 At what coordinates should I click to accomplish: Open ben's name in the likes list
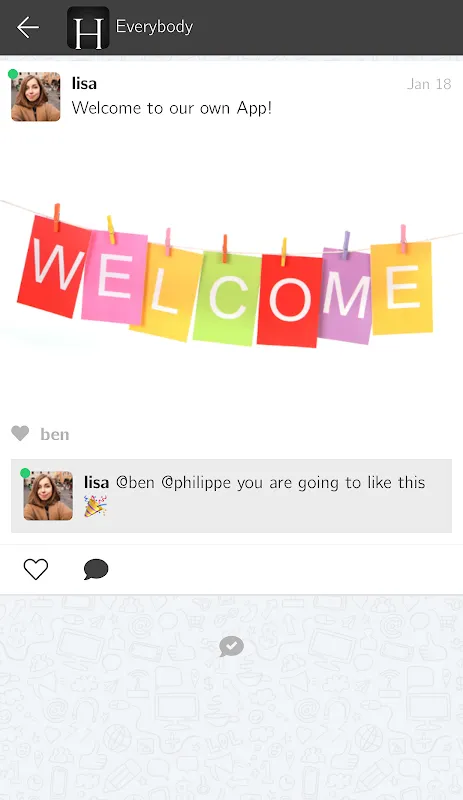(x=55, y=435)
